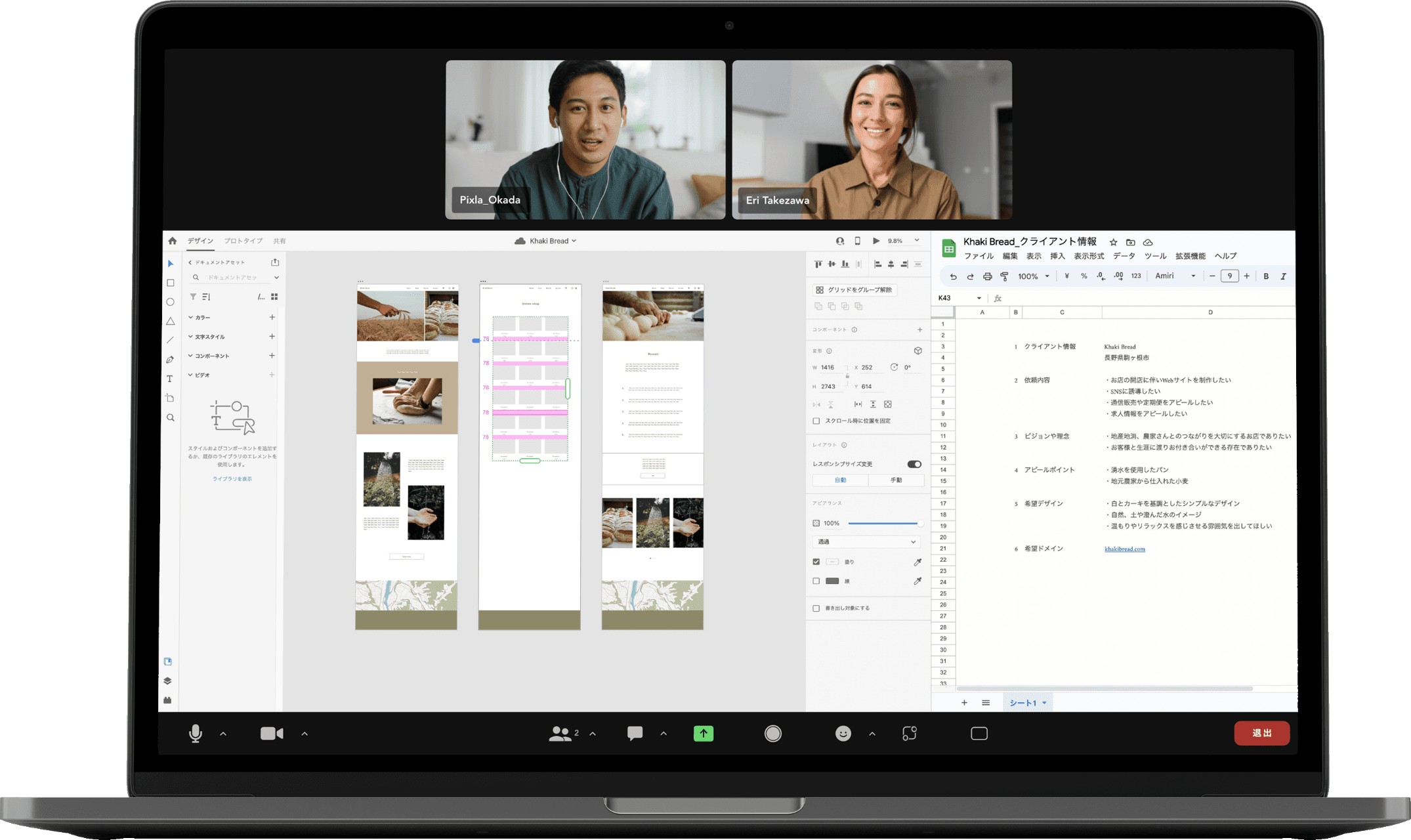The height and width of the screenshot is (840, 1411).
Task: Open the Sheets 100% zoom dropdown
Action: pyautogui.click(x=1034, y=276)
